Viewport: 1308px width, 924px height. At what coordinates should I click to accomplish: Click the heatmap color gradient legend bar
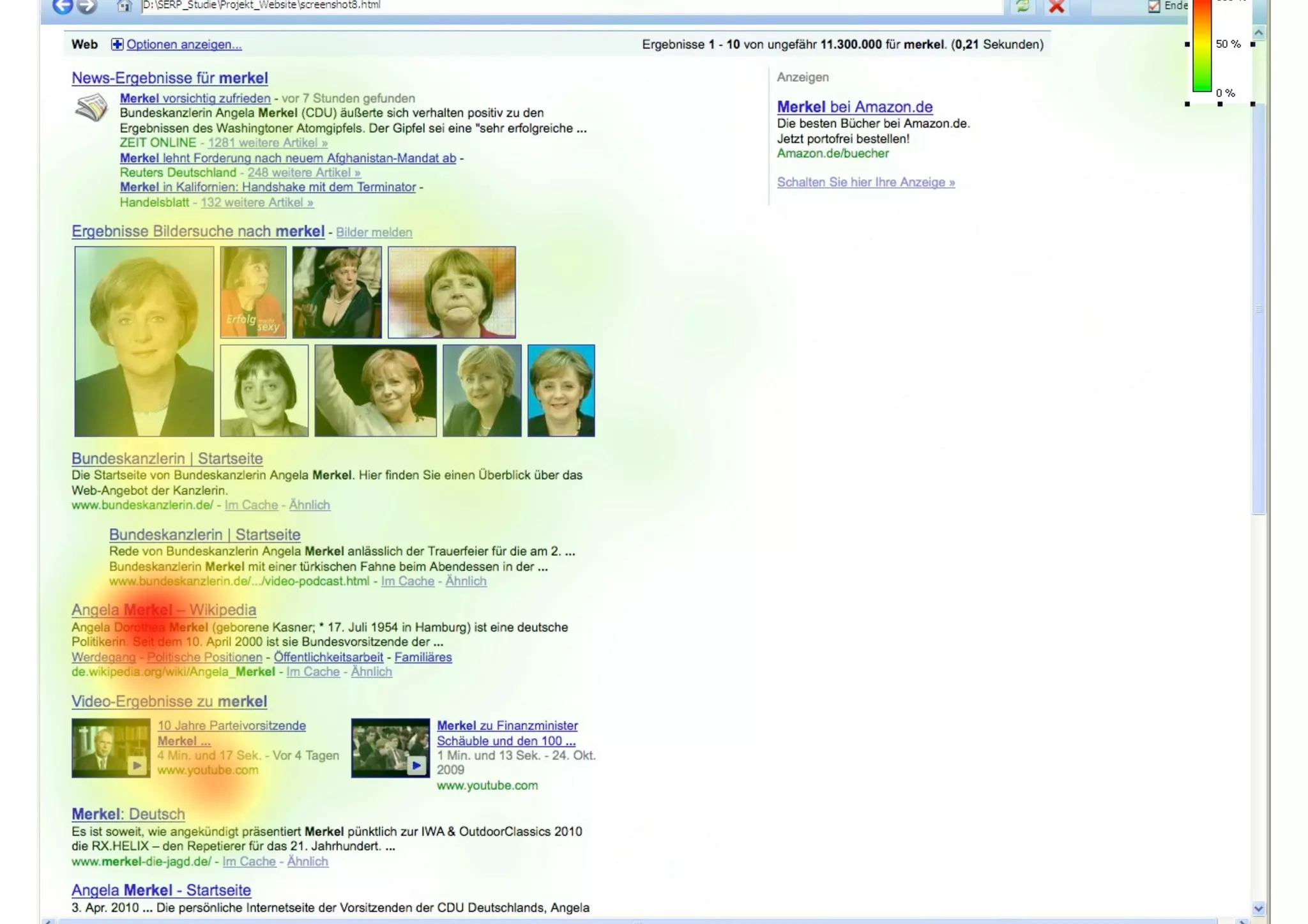(1201, 45)
